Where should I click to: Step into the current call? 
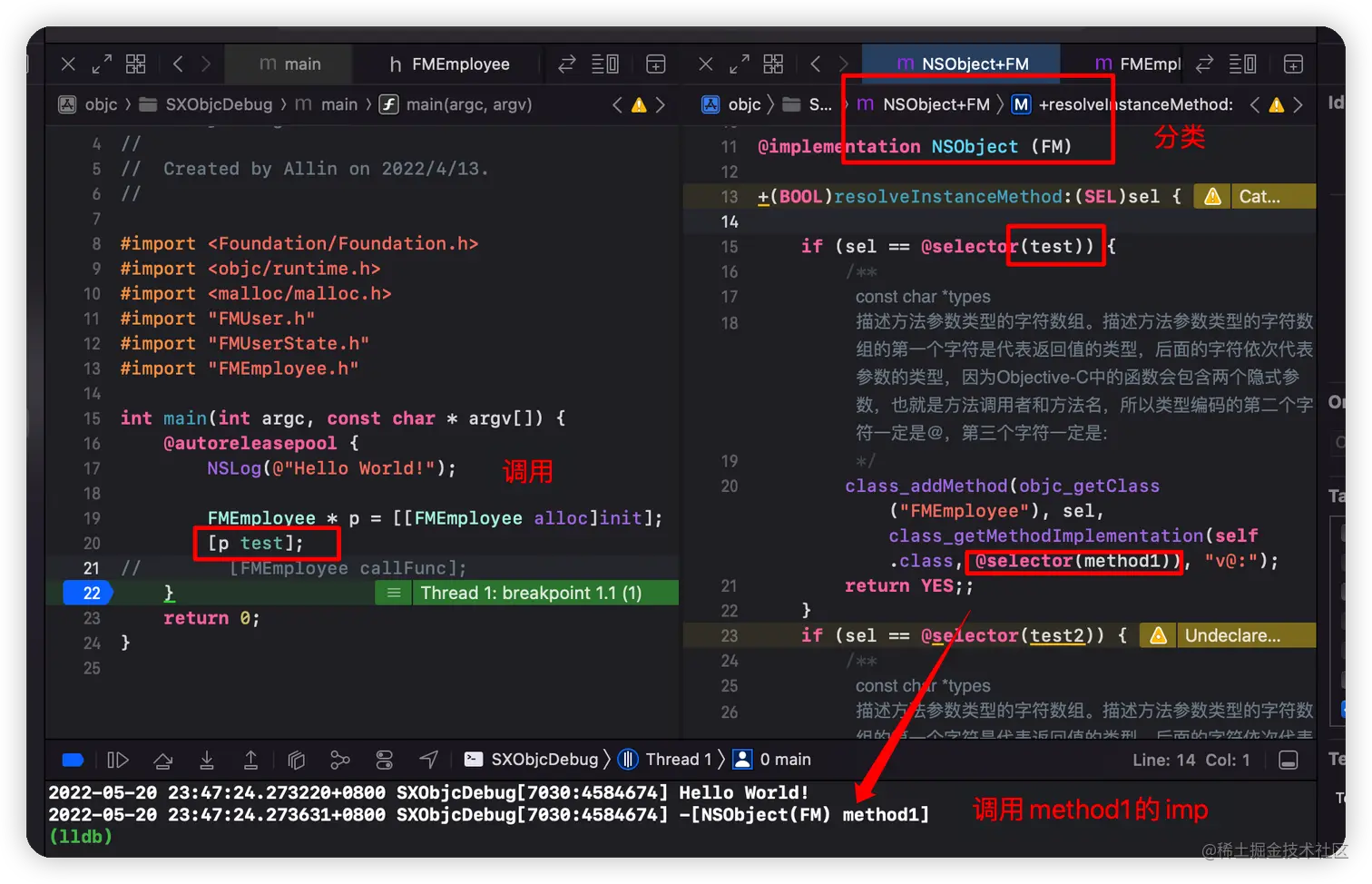point(207,760)
